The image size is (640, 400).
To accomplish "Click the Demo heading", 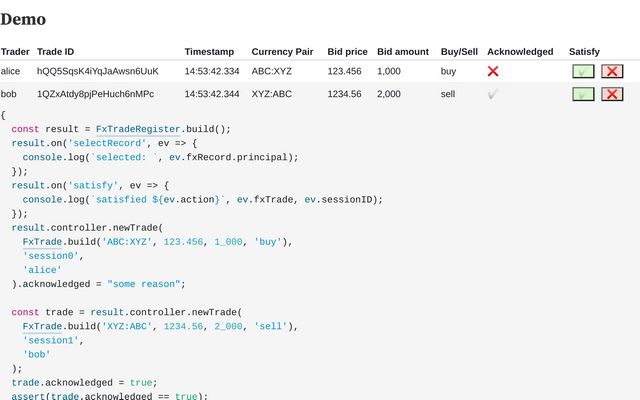I will point(23,19).
